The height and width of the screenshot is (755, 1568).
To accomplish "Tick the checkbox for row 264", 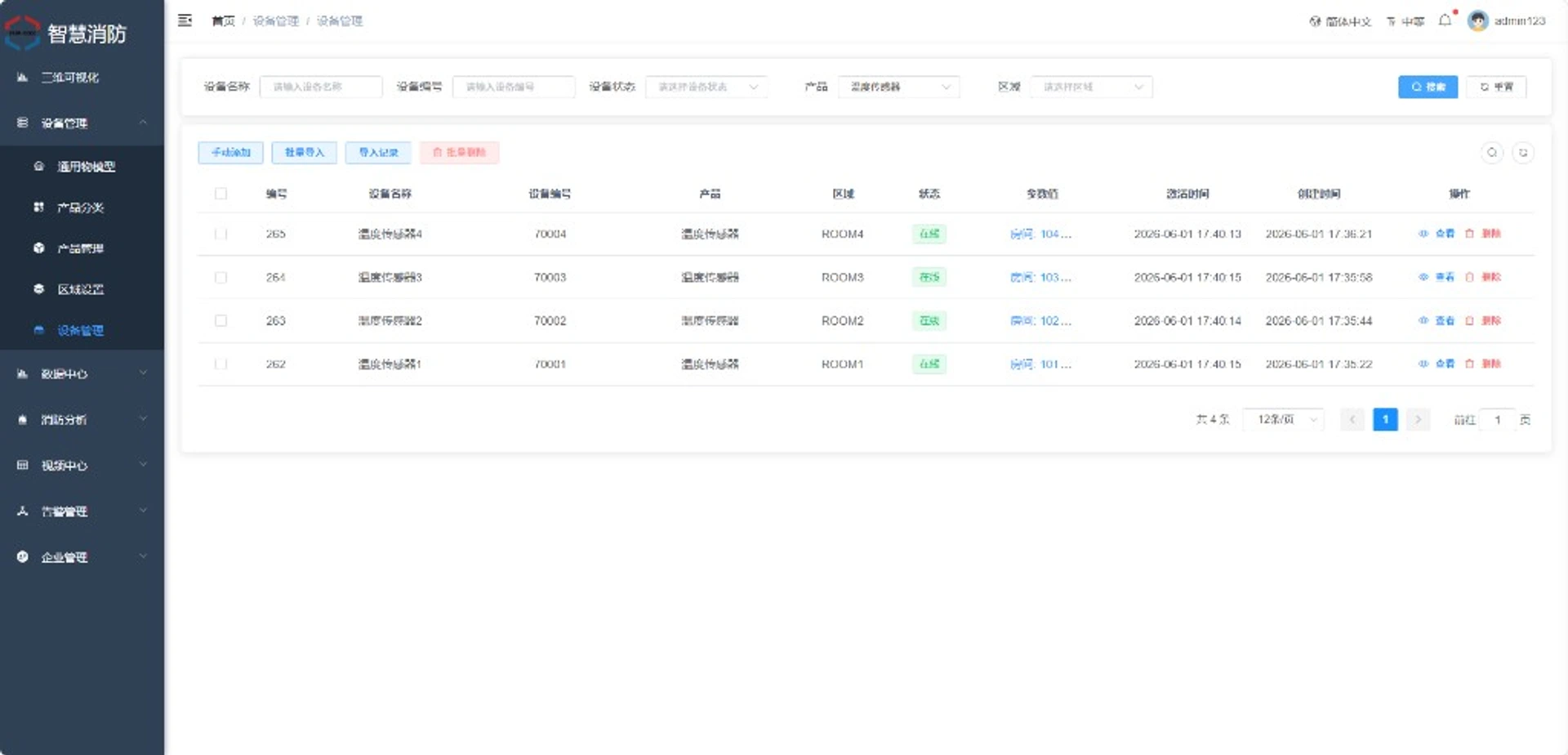I will pos(220,277).
